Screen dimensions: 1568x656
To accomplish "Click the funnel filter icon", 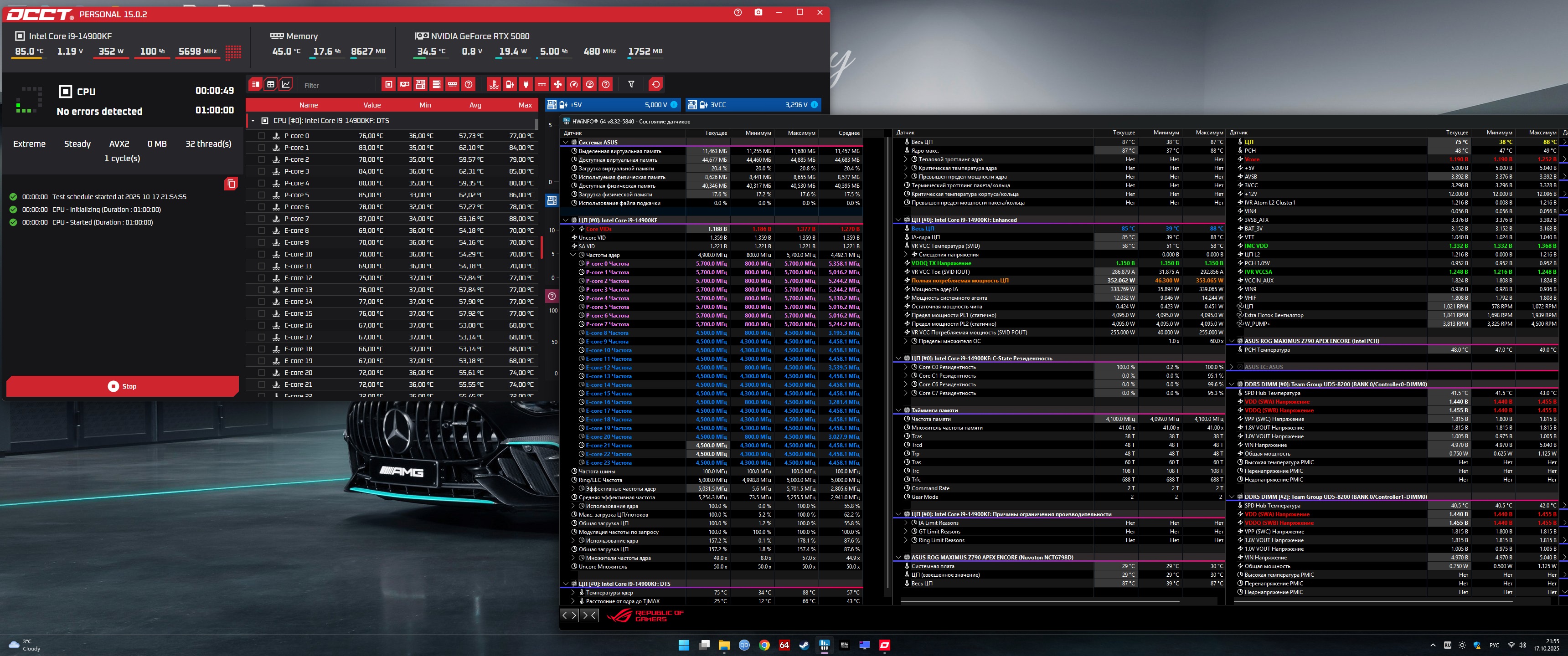I will coord(631,84).
